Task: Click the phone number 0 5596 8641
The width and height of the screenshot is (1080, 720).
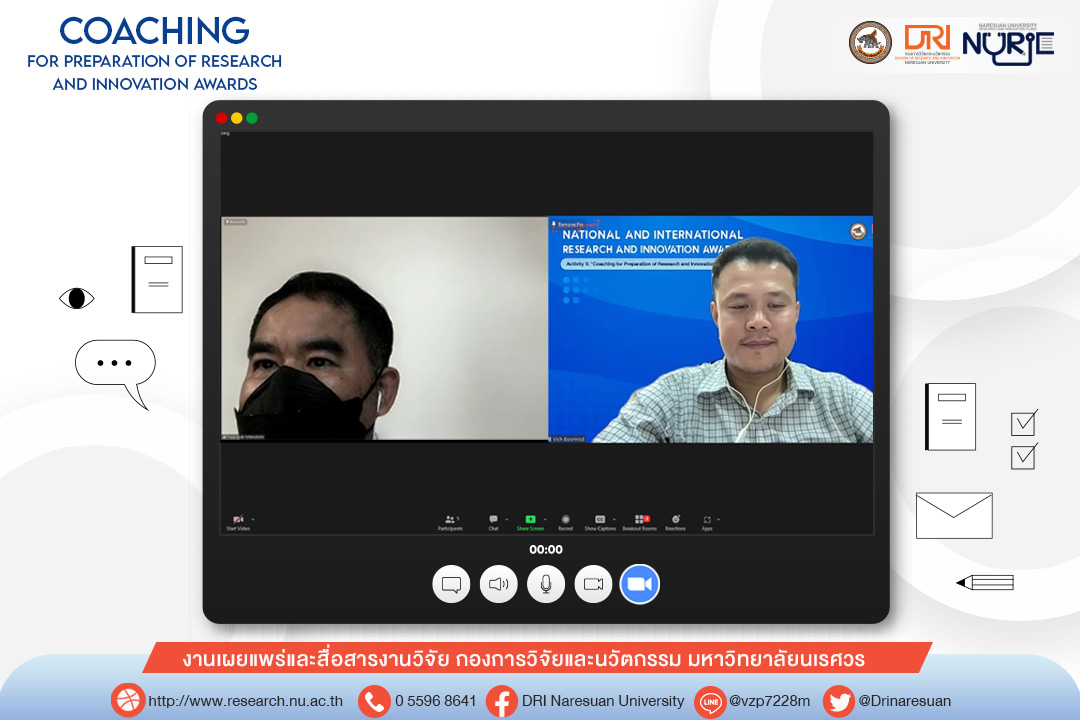Action: [435, 701]
